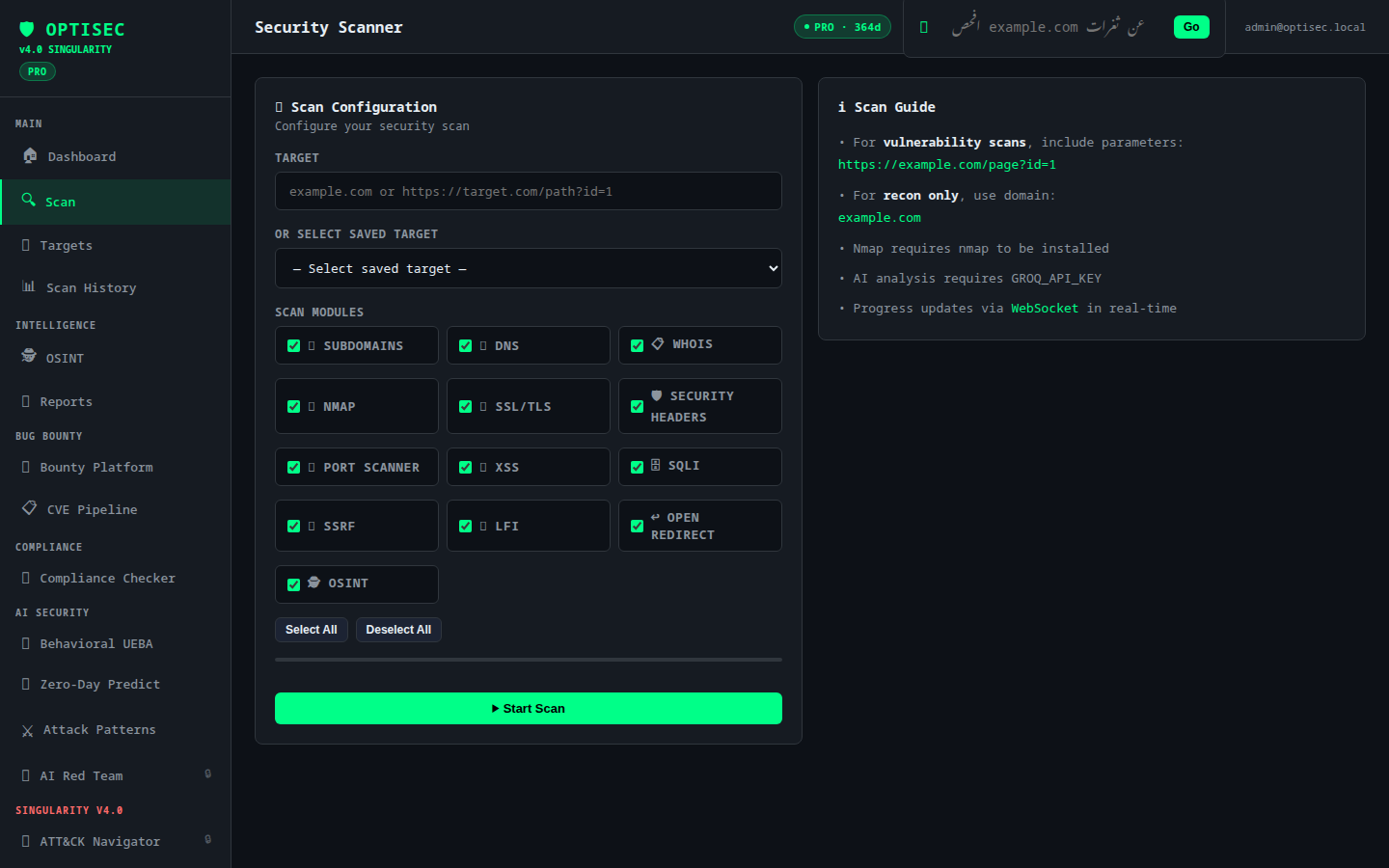Image resolution: width=1389 pixels, height=868 pixels.
Task: Click the scan progress bar
Action: point(529,660)
